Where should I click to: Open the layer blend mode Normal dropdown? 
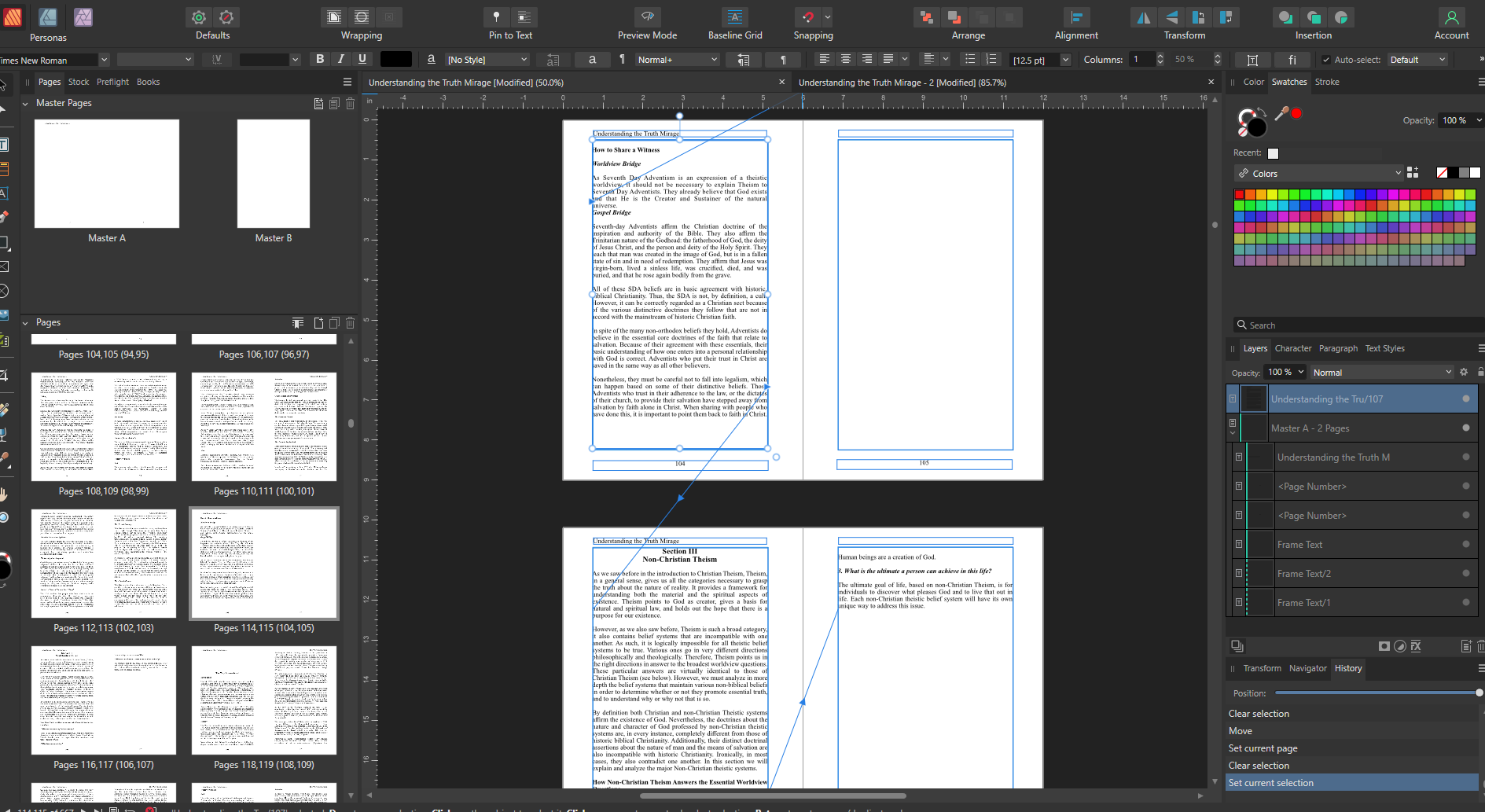point(1381,373)
